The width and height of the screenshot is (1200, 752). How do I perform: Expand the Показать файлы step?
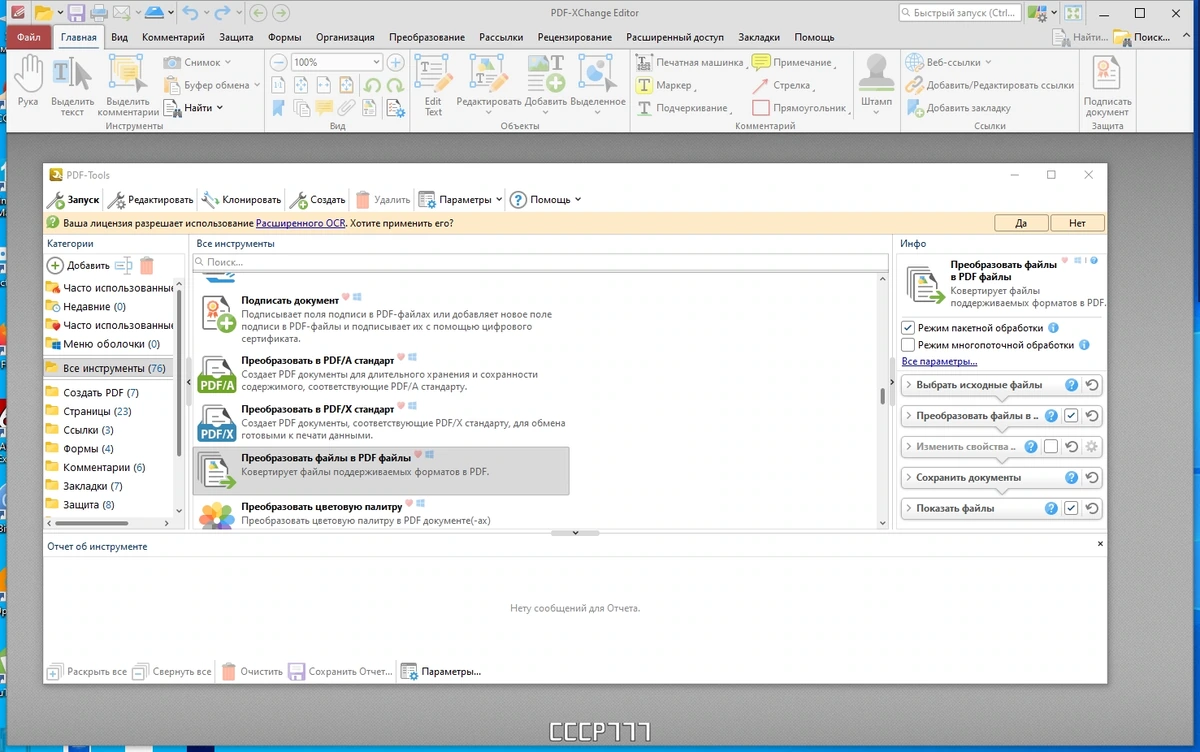pos(909,508)
